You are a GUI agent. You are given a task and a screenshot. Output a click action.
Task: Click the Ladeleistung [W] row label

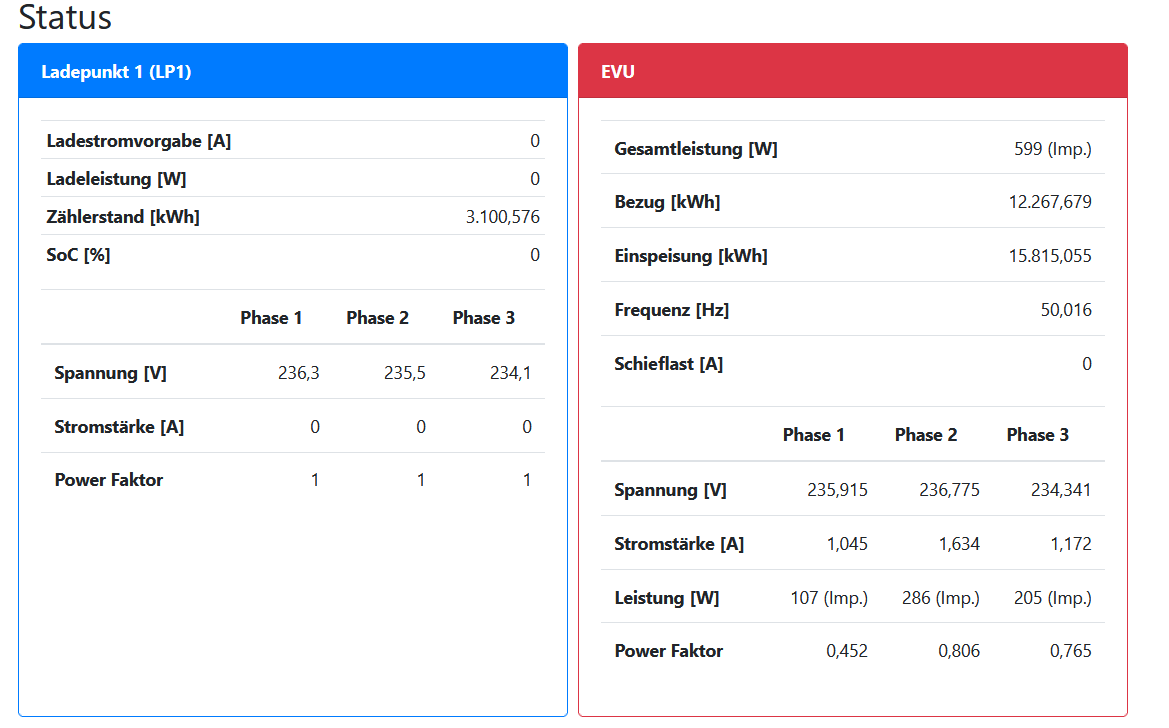[x=116, y=179]
